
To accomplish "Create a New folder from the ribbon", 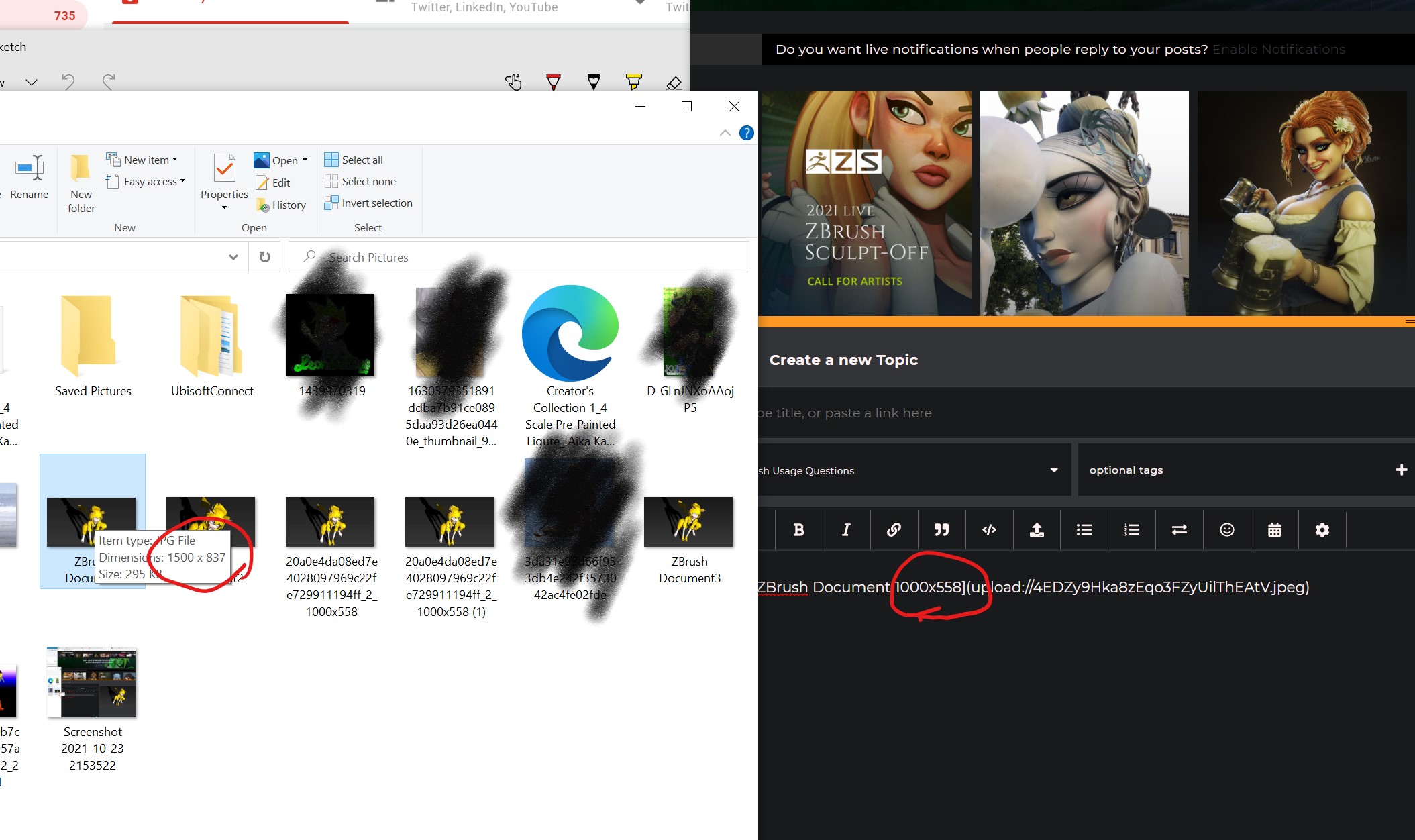I will pyautogui.click(x=81, y=183).
